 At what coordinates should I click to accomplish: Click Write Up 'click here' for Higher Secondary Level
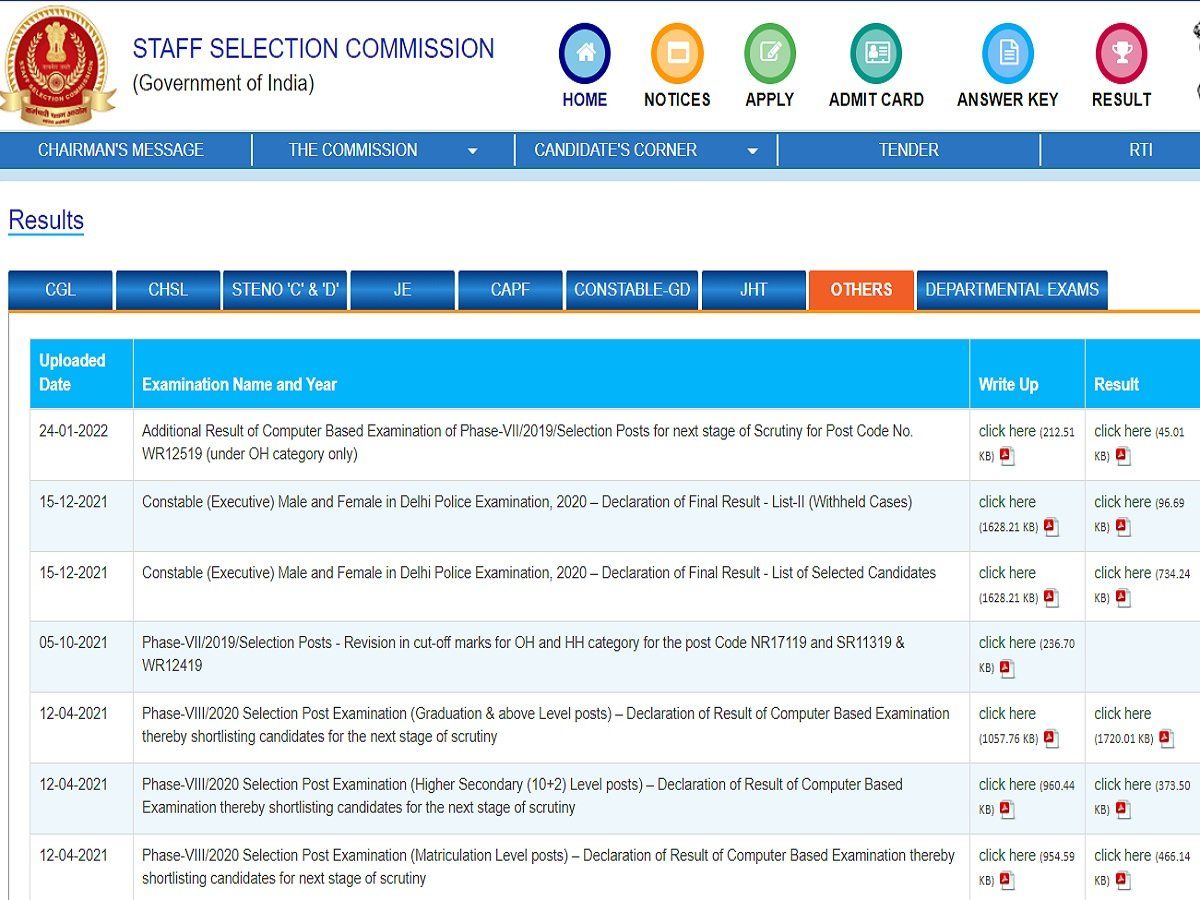1007,785
